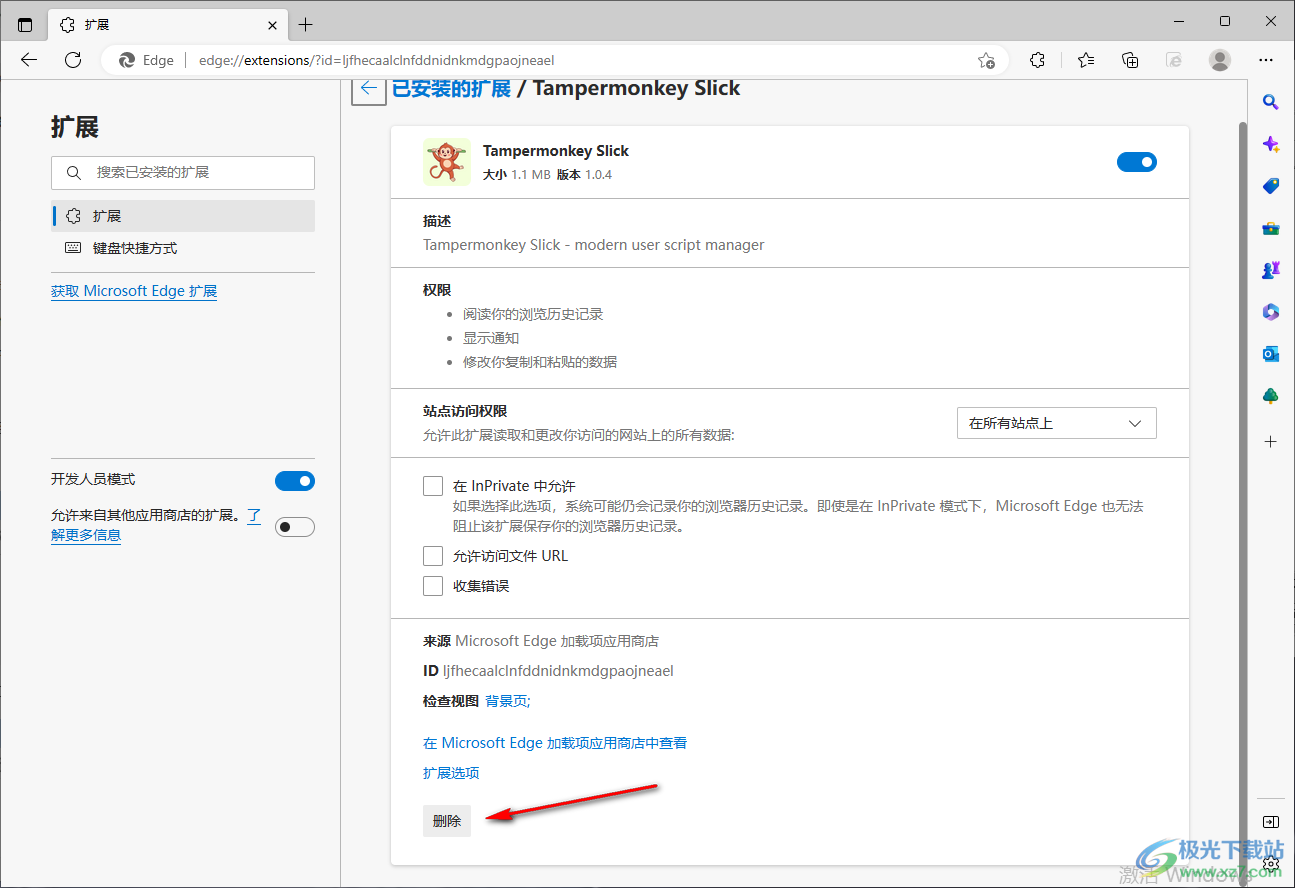Click the address bar URL

[376, 60]
